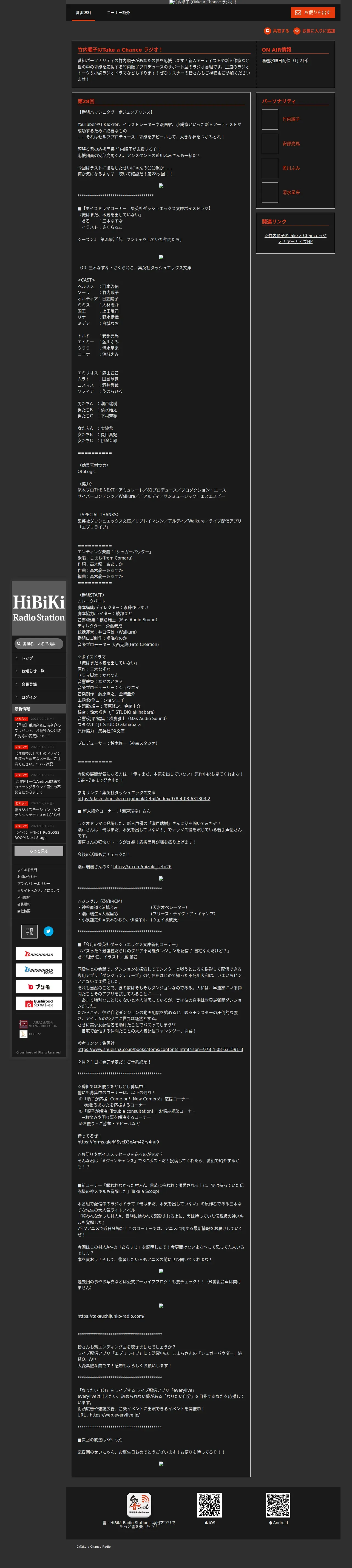Open プライバシーポリシー footer link
The height and width of the screenshot is (1568, 352).
[x=34, y=883]
